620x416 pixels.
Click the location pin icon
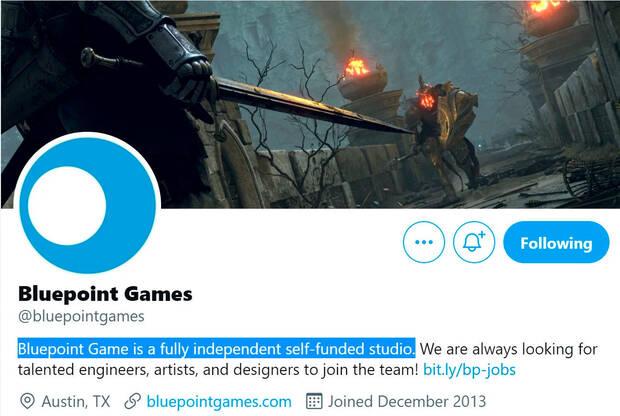[27, 401]
